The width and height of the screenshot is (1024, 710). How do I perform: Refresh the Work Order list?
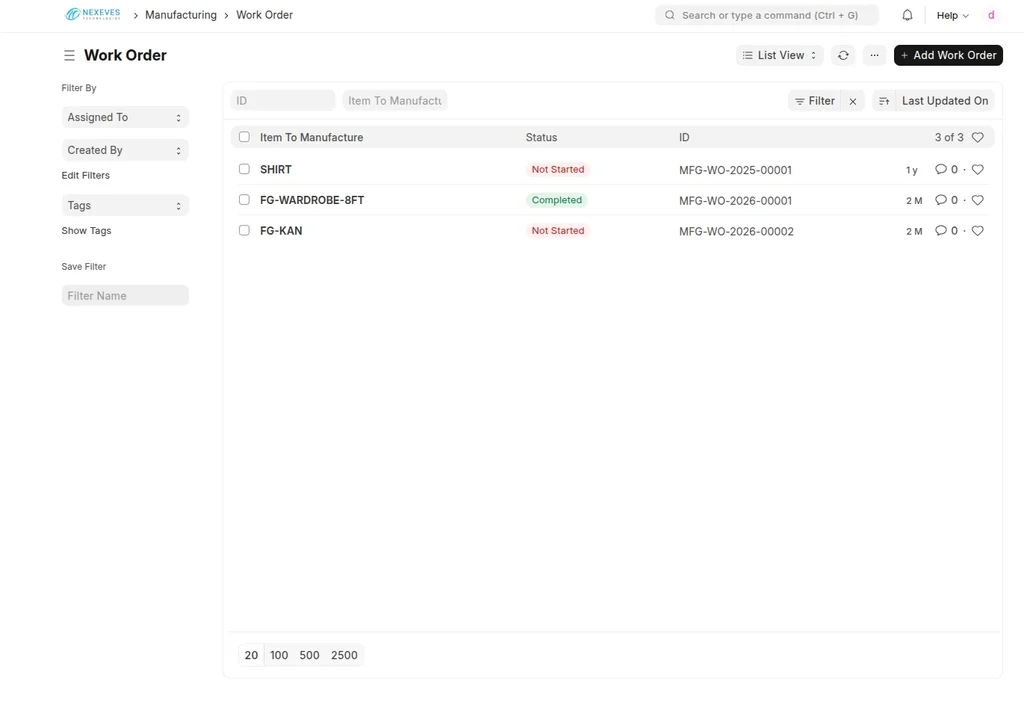843,56
